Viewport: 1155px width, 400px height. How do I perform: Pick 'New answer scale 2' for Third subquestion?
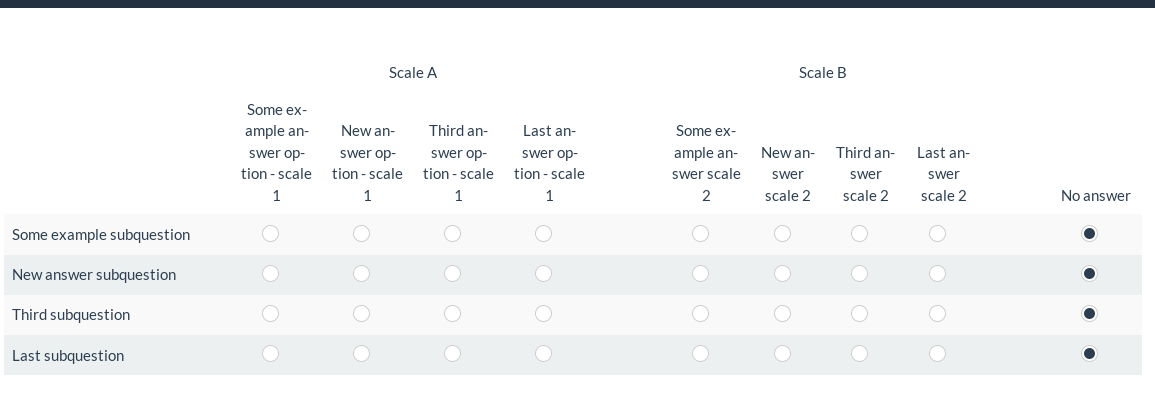[782, 314]
